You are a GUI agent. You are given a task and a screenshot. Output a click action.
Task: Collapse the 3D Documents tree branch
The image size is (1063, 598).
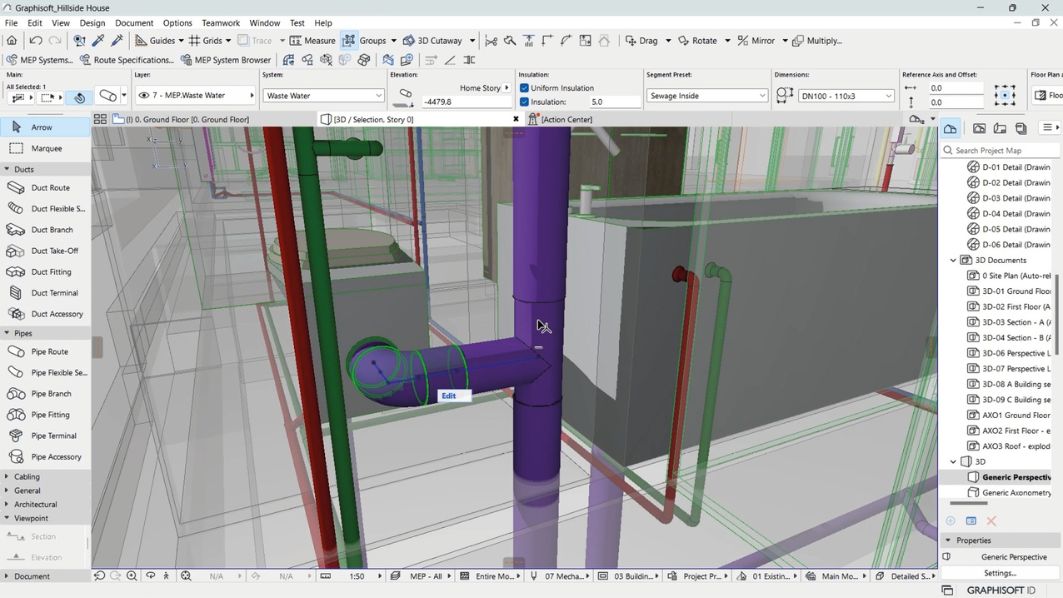[x=953, y=260]
